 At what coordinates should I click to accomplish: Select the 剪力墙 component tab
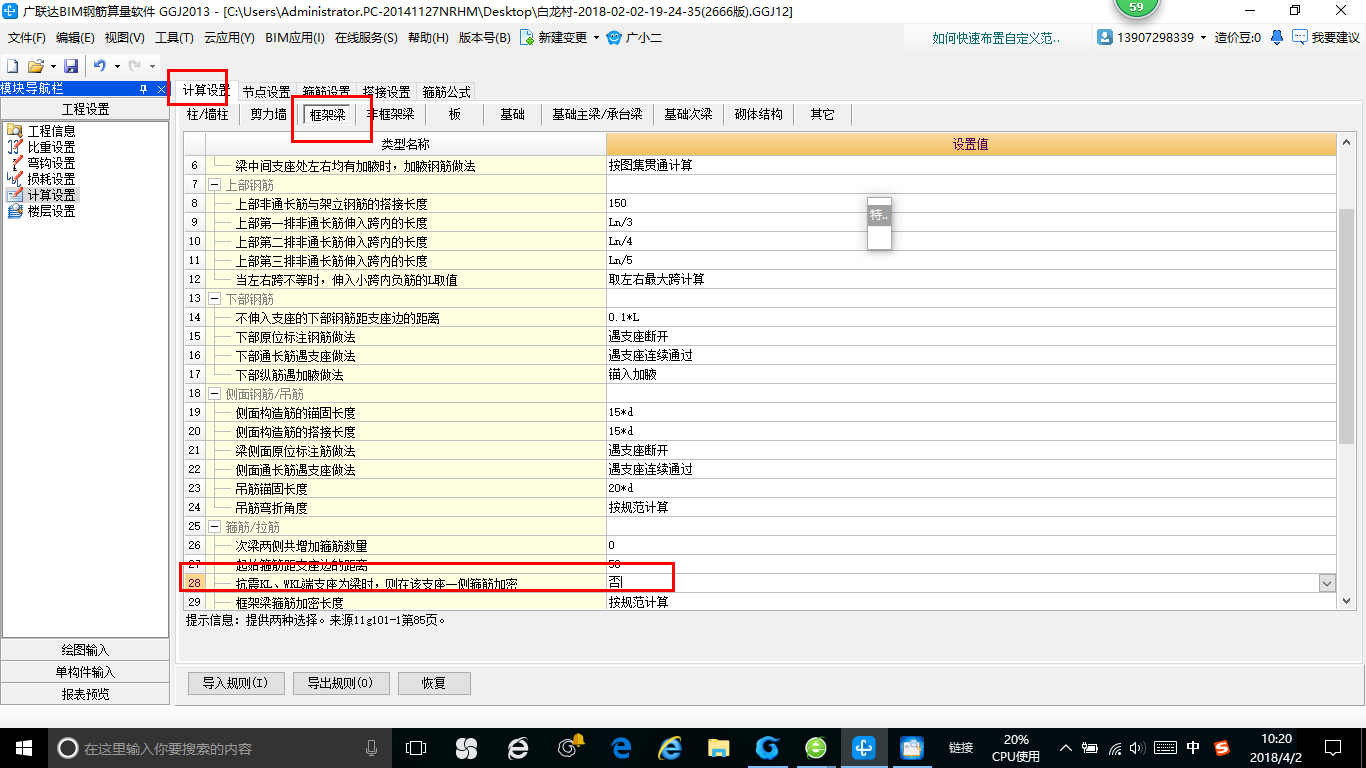(268, 114)
